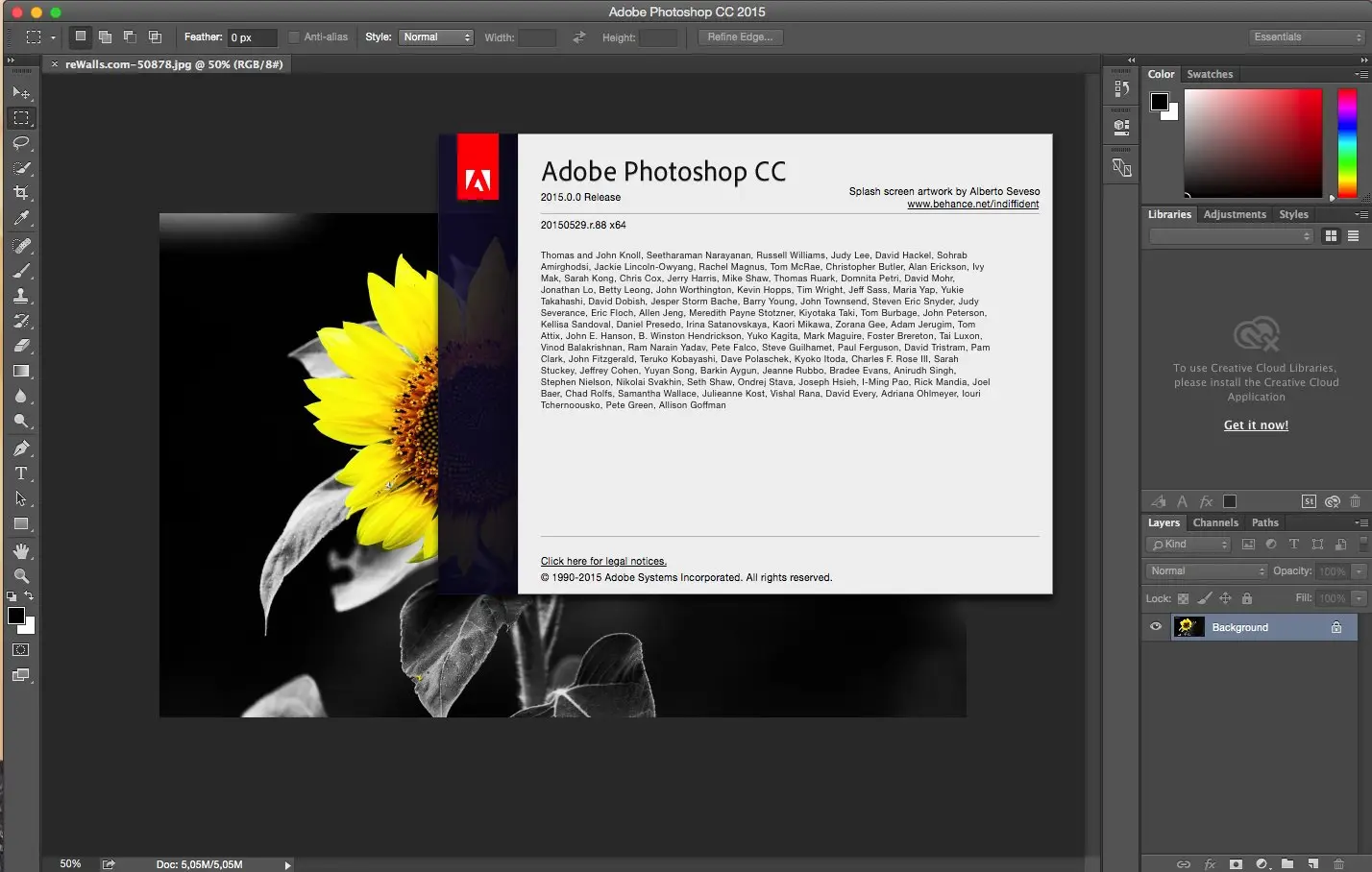This screenshot has height=872, width=1372.
Task: Select the Move tool
Action: (x=21, y=92)
